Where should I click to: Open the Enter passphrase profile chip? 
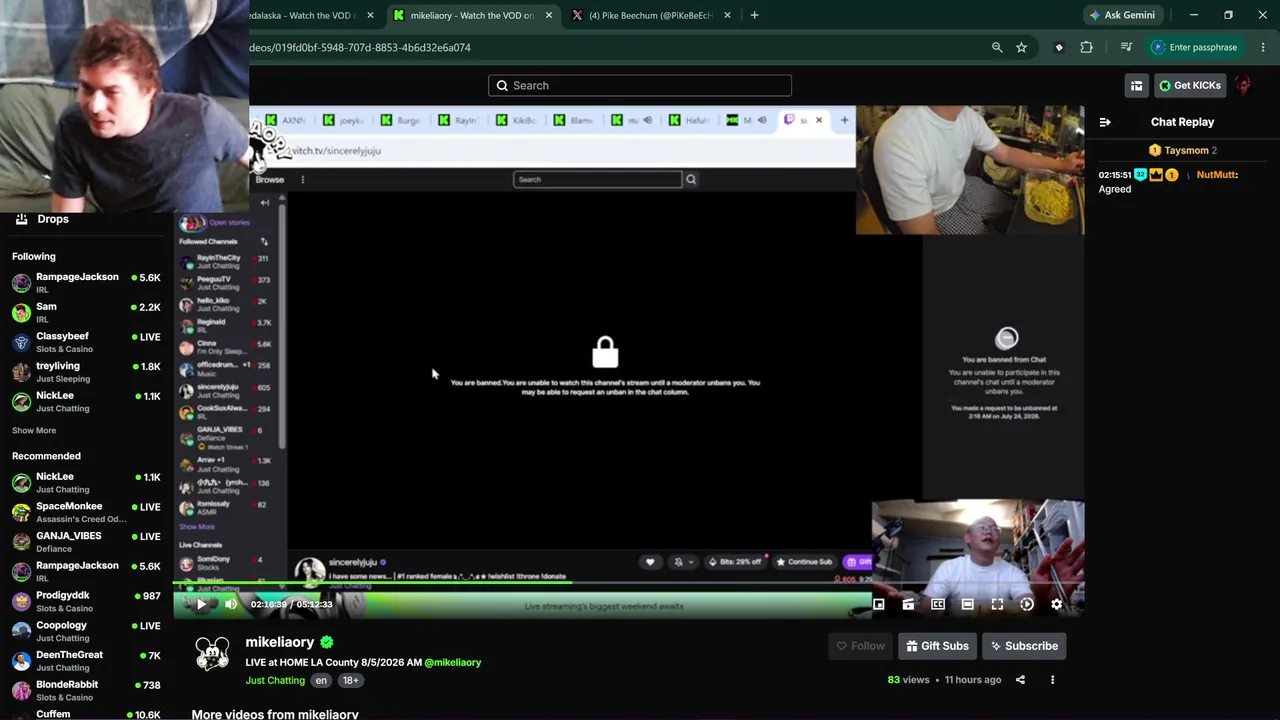[x=1194, y=47]
